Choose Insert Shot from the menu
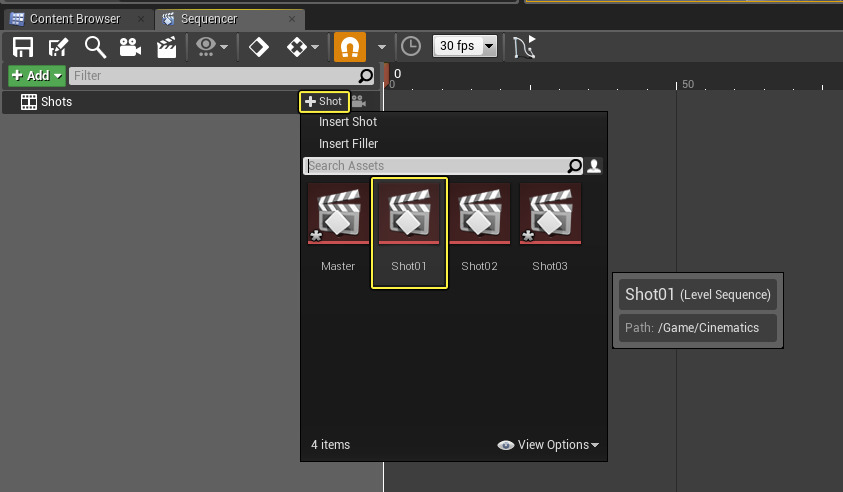Viewport: 843px width, 492px height. click(x=348, y=122)
